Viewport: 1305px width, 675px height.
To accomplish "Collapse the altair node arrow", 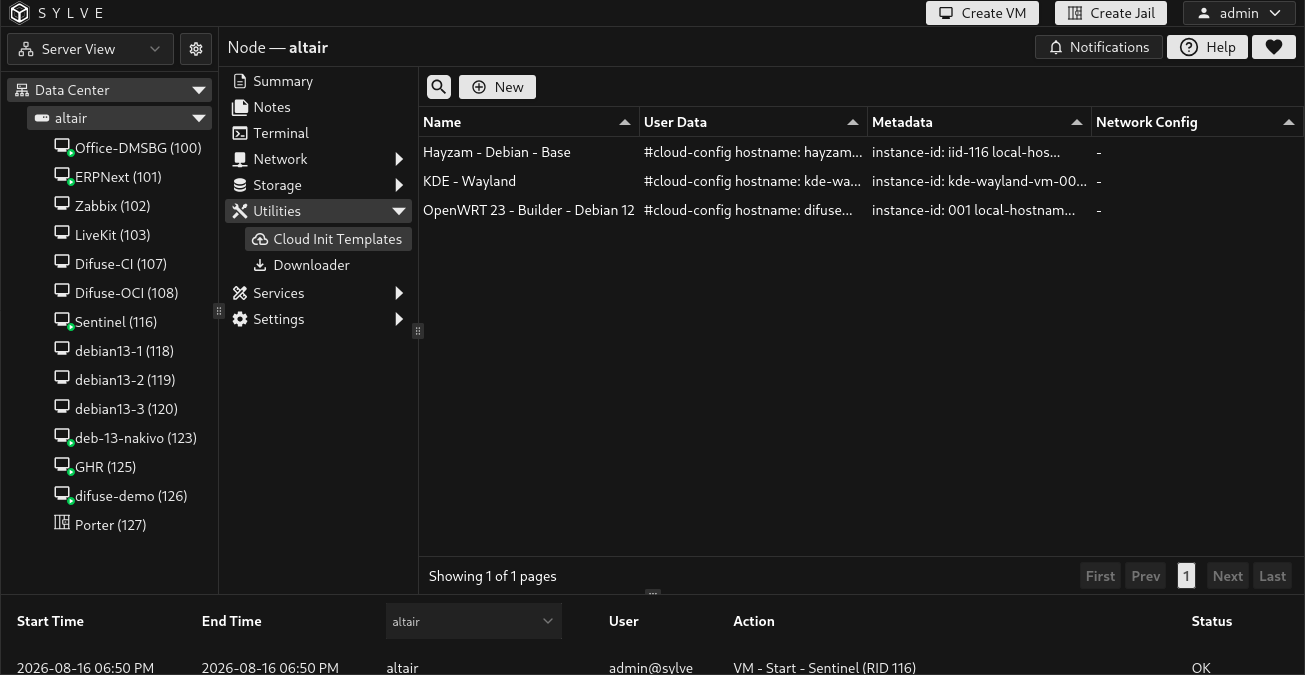I will point(199,118).
